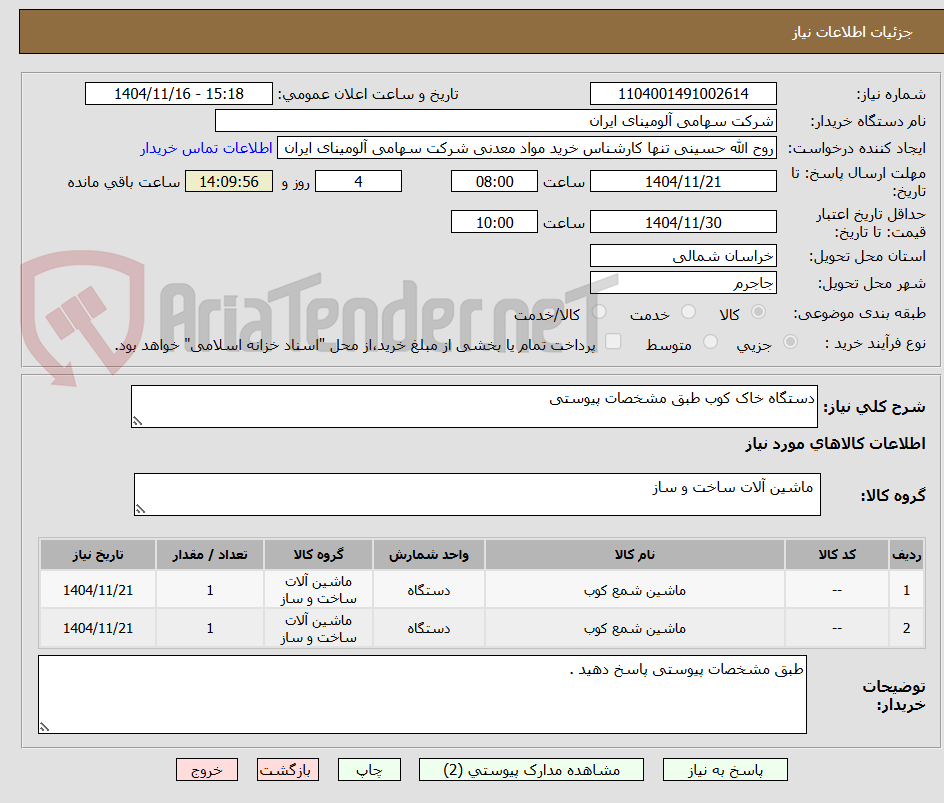Click the 10:00 time field
The image size is (944, 803).
click(x=494, y=222)
